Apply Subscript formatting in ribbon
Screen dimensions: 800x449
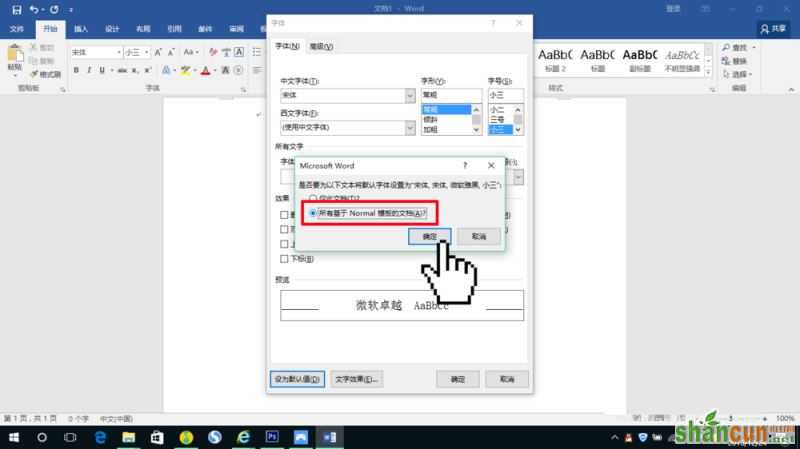point(135,70)
